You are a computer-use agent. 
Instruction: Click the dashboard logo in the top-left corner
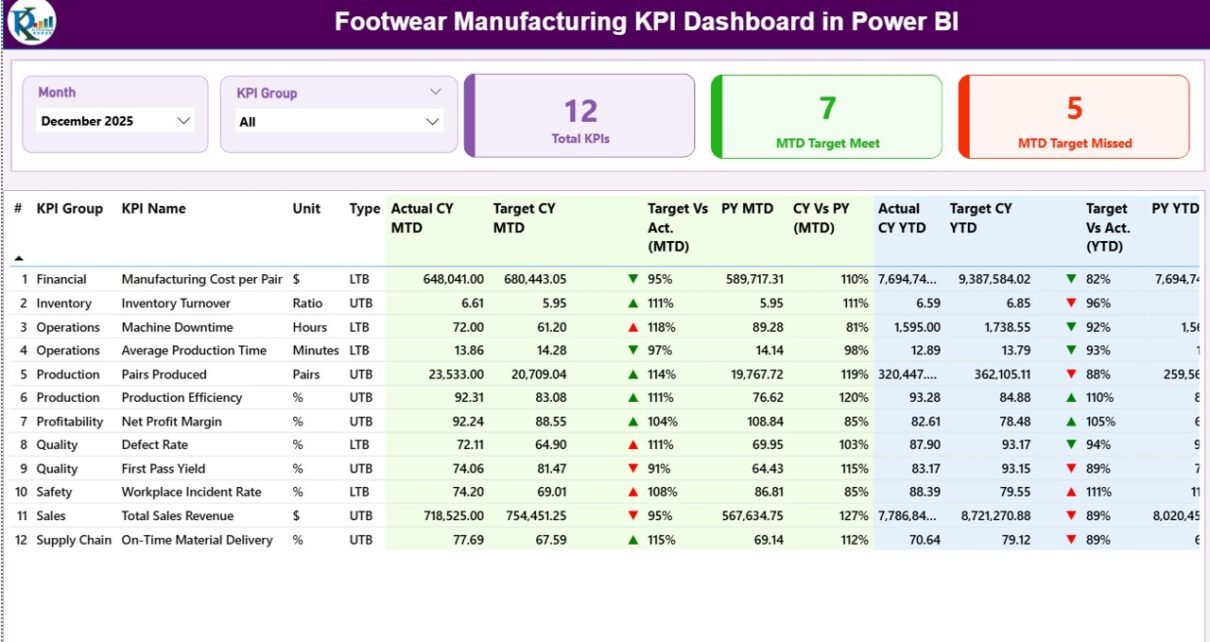click(x=30, y=23)
